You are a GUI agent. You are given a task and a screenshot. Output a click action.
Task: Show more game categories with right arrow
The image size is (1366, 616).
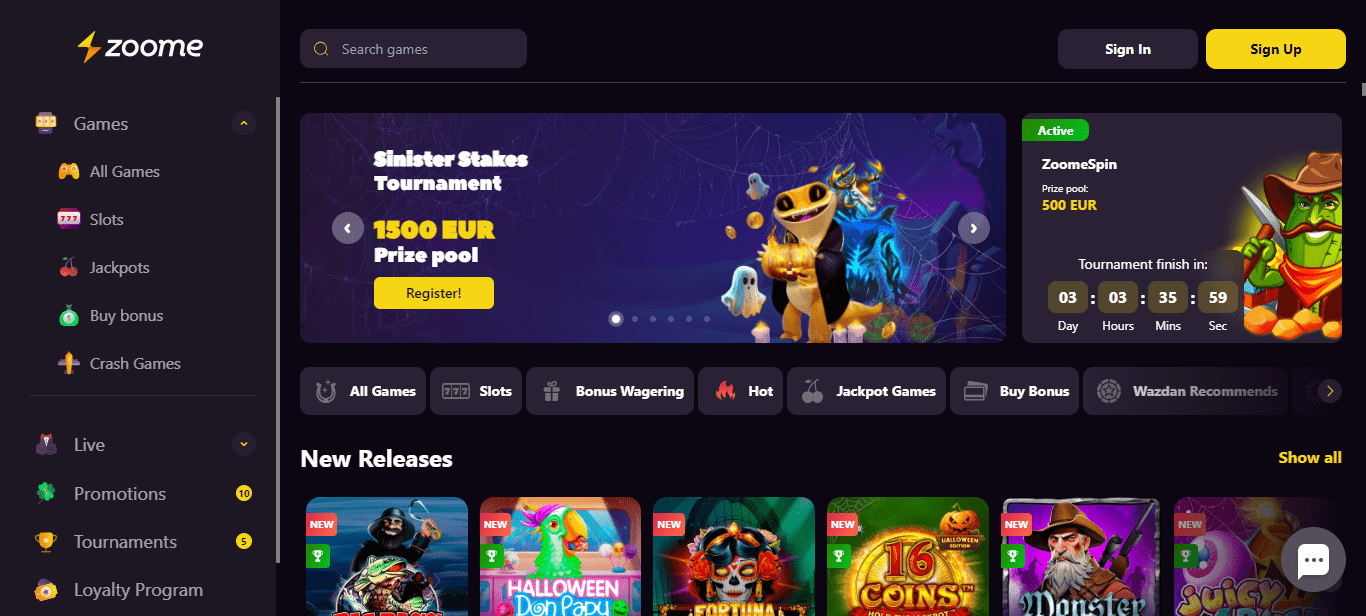(x=1329, y=391)
